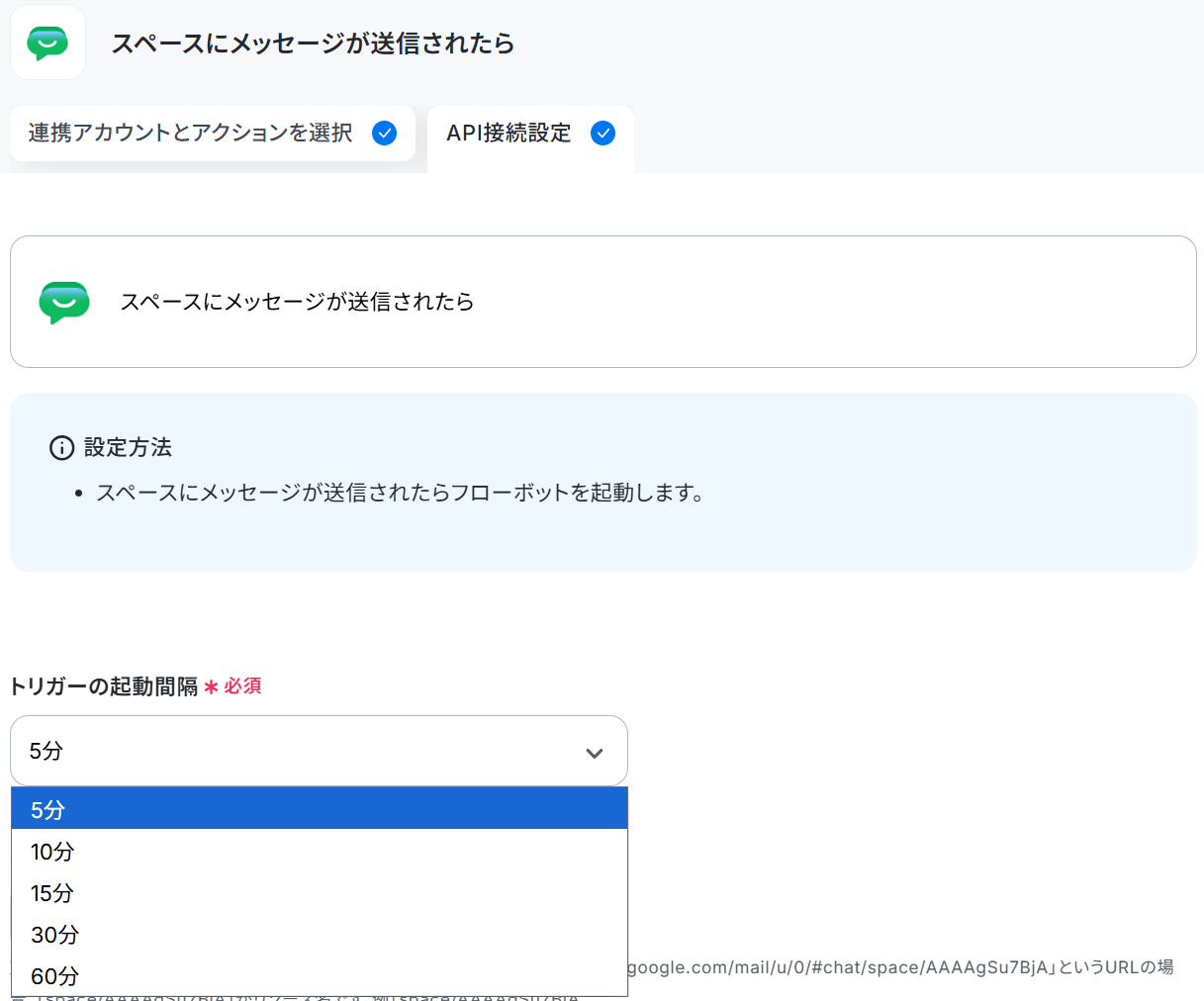Click the info icon beside 設定方法
Screen dimensions: 1204x1001
(61, 448)
